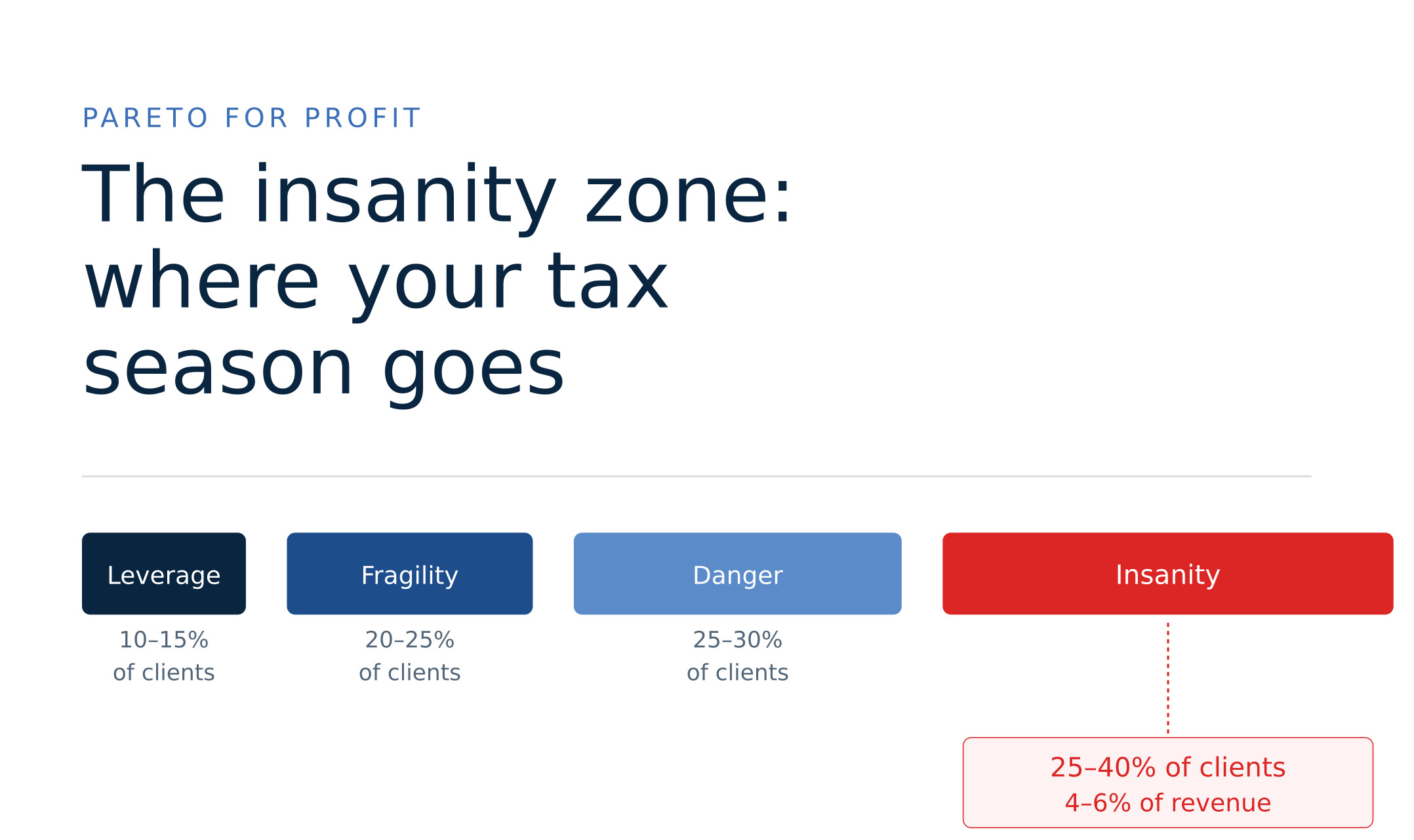The image size is (1414, 840).
Task: Select the red Insanity box
Action: click(1168, 574)
